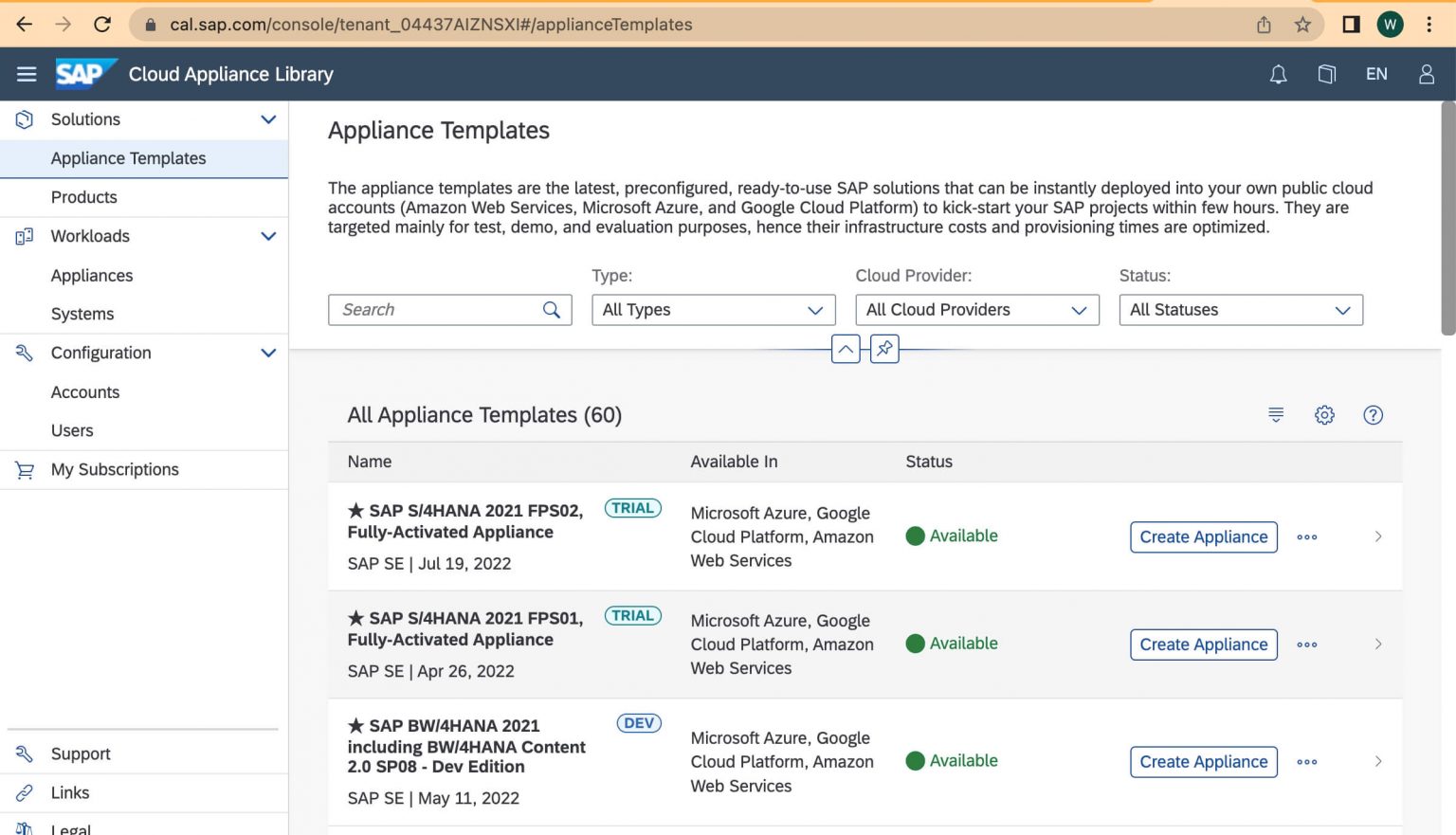Open the All Types dropdown
The width and height of the screenshot is (1456, 835).
713,310
